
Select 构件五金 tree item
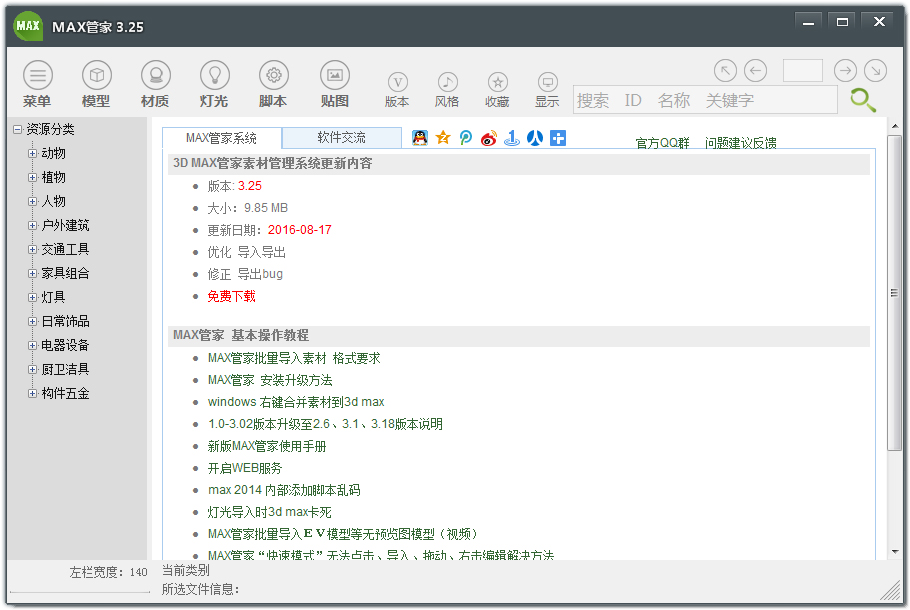coord(65,394)
